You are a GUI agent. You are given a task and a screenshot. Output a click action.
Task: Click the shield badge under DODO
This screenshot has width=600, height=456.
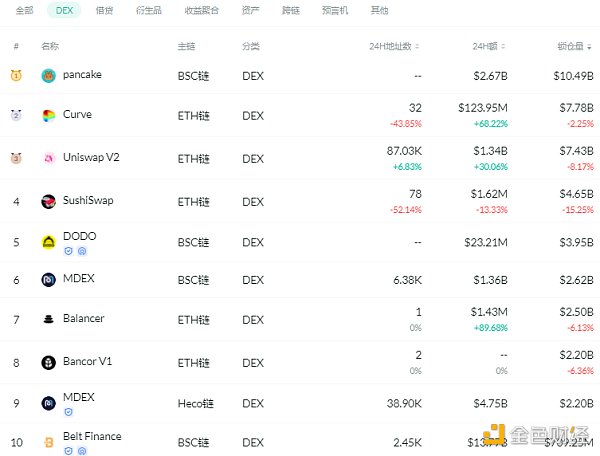69,252
